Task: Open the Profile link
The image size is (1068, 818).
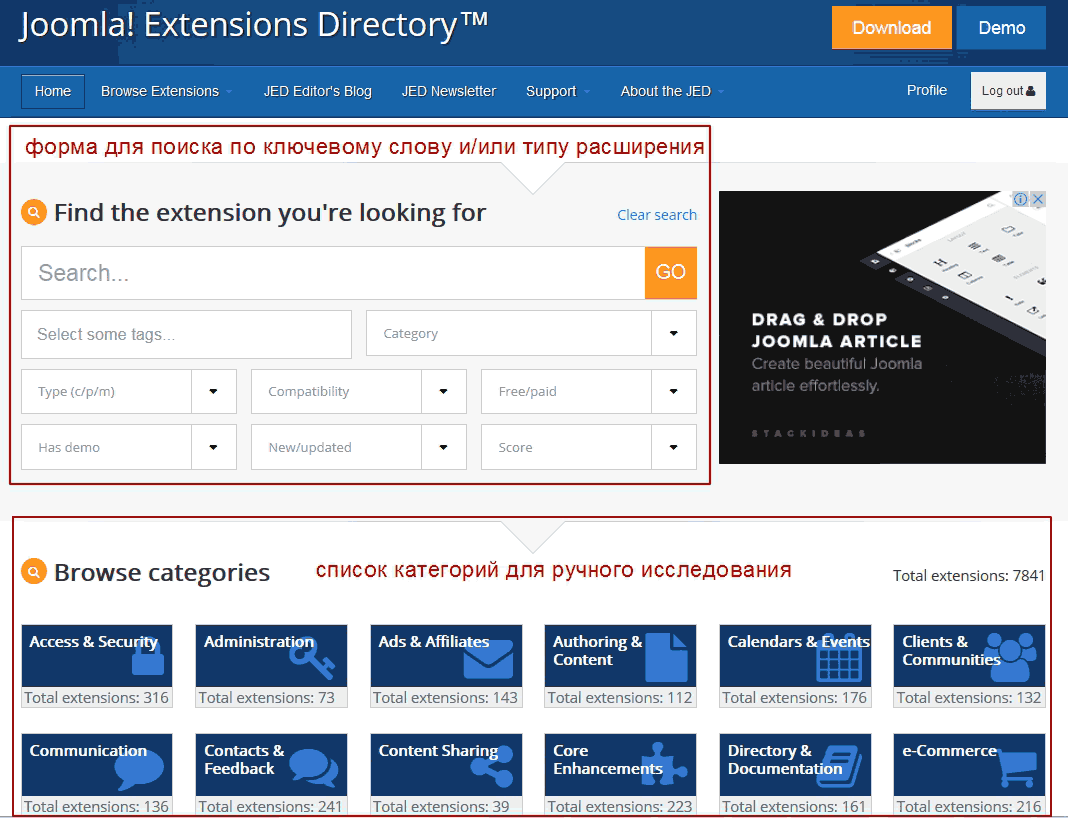Action: [926, 90]
